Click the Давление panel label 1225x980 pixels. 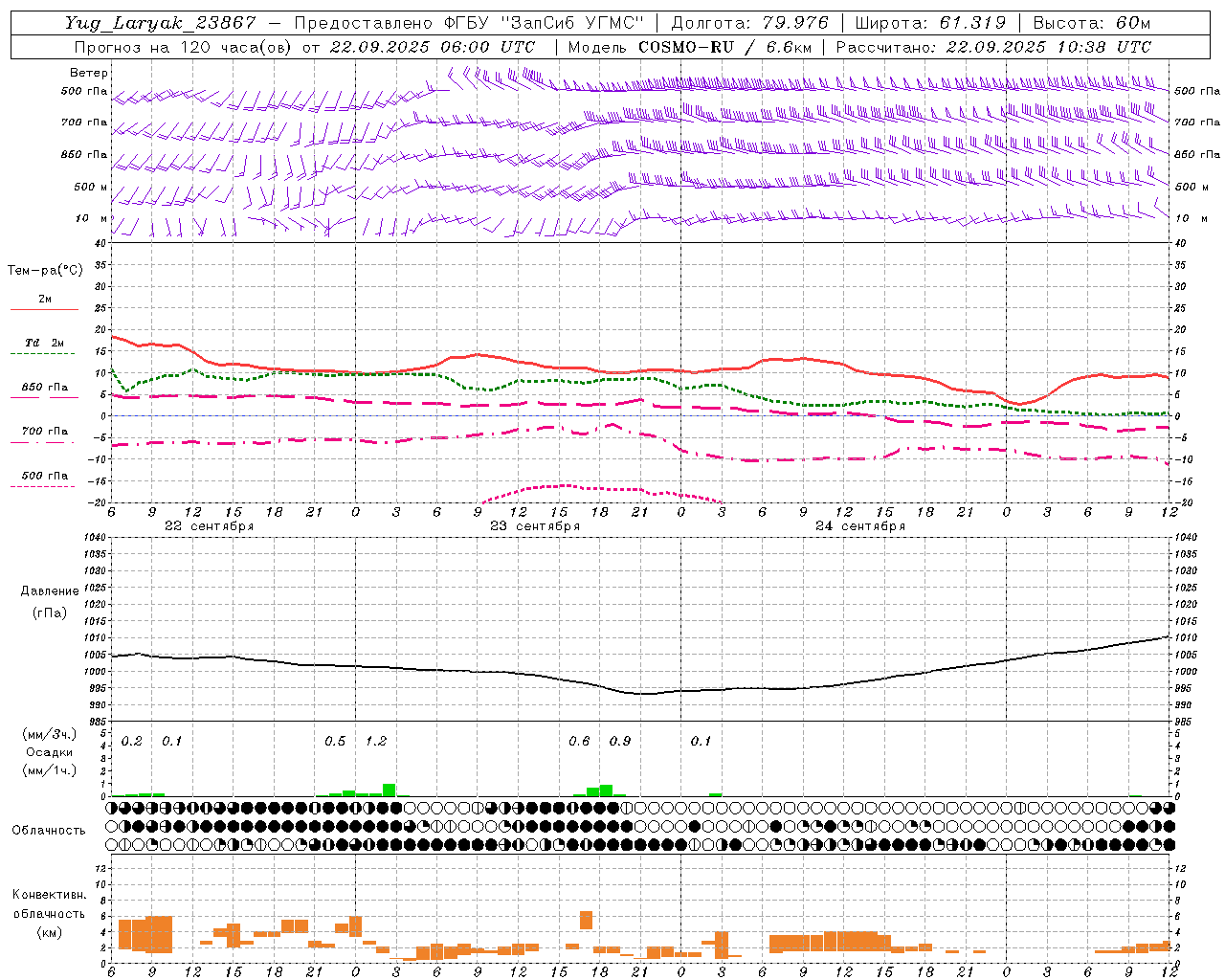(48, 591)
